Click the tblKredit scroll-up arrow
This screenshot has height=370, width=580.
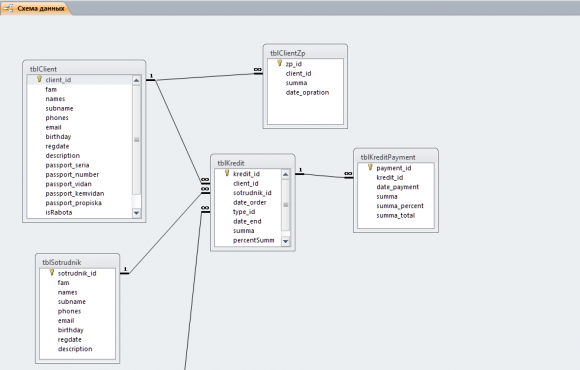(285, 174)
